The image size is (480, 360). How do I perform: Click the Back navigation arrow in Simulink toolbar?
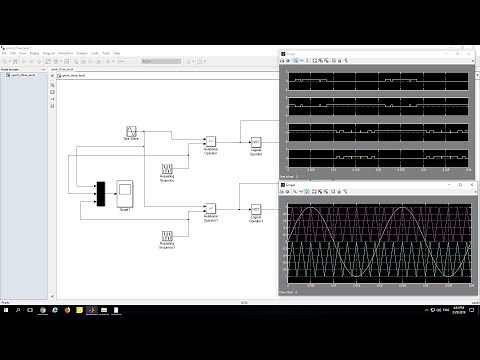pos(24,61)
